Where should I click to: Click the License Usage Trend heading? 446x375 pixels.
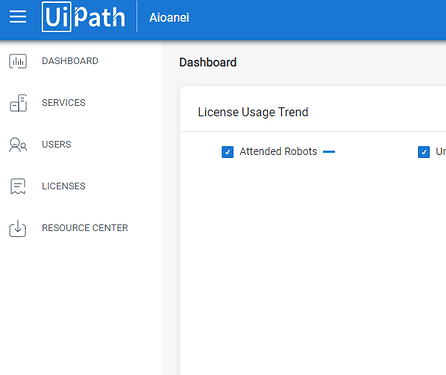(x=253, y=112)
